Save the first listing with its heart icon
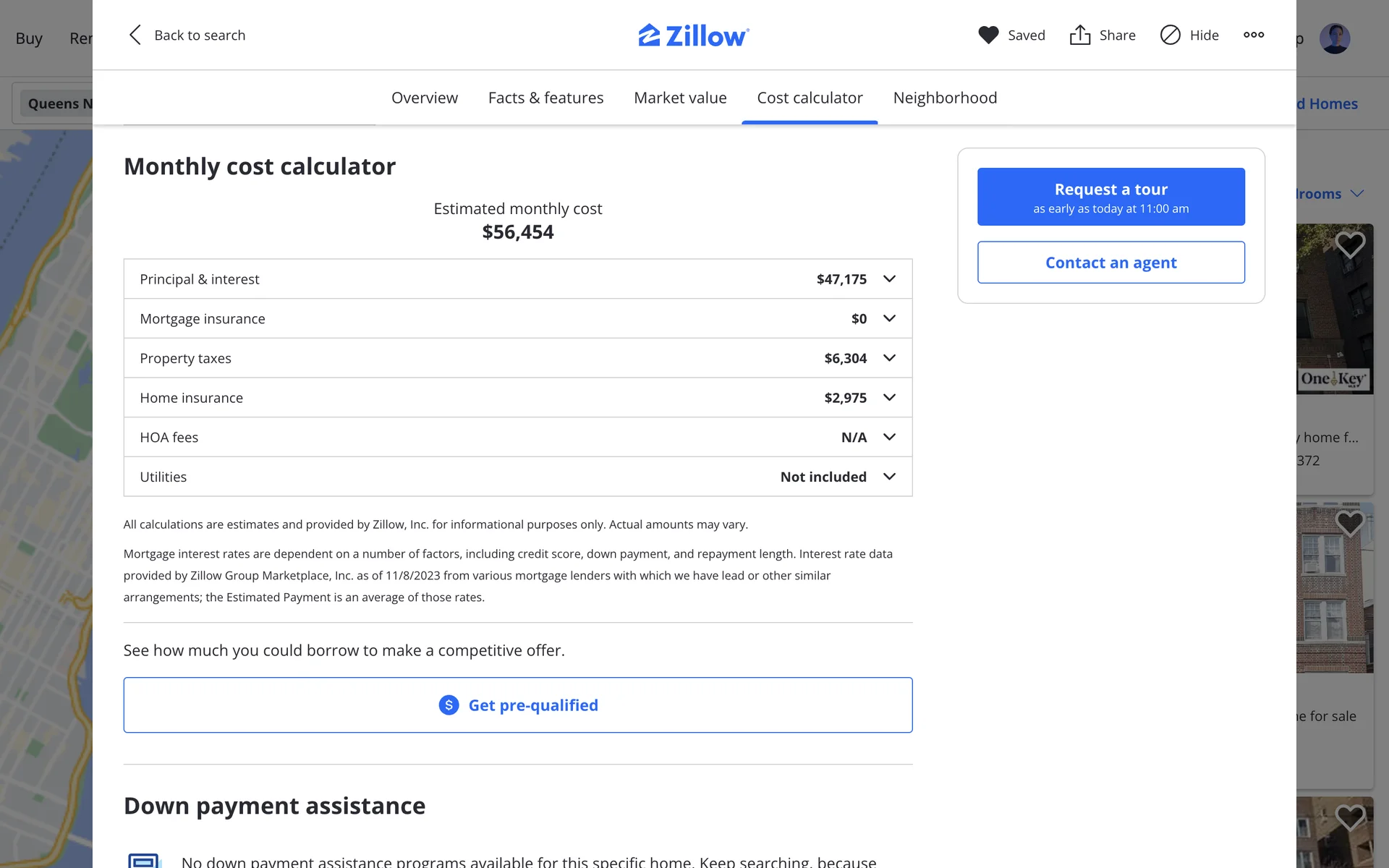Viewport: 1389px width, 868px height. click(1349, 245)
